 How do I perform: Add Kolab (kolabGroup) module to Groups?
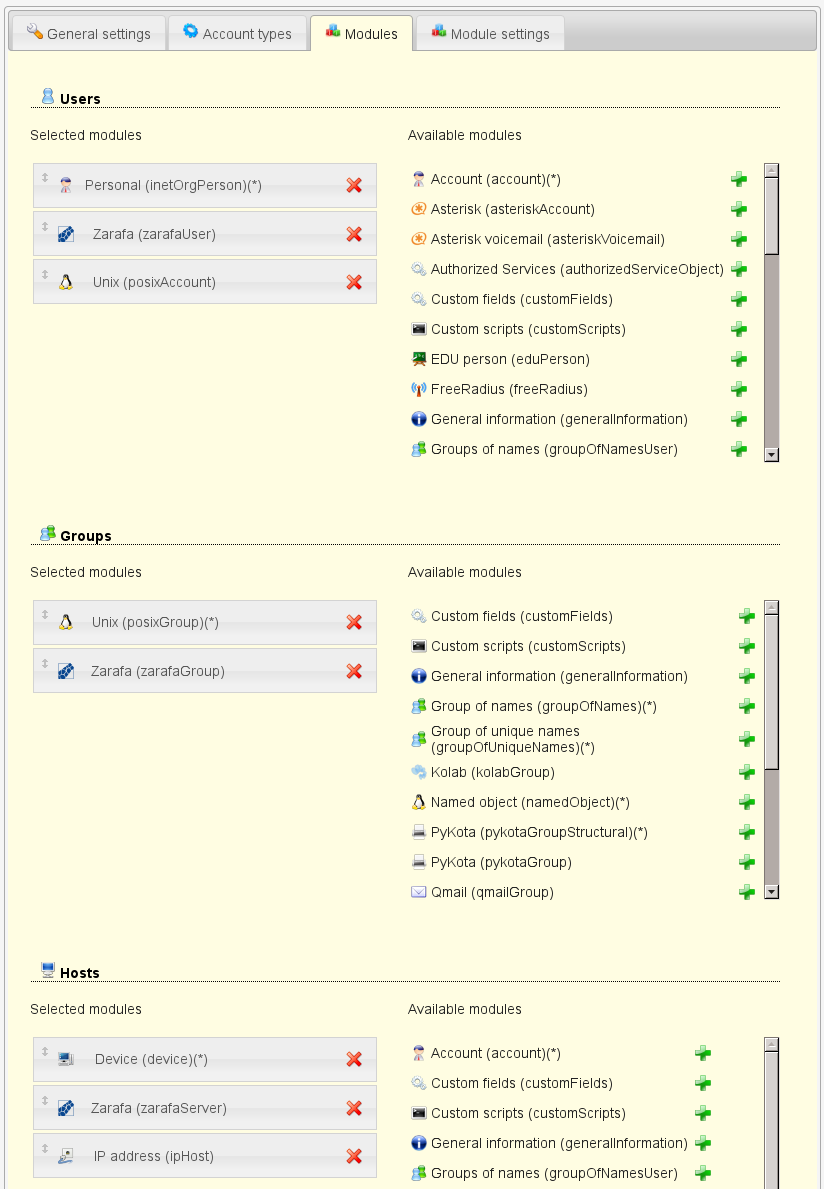click(x=746, y=772)
